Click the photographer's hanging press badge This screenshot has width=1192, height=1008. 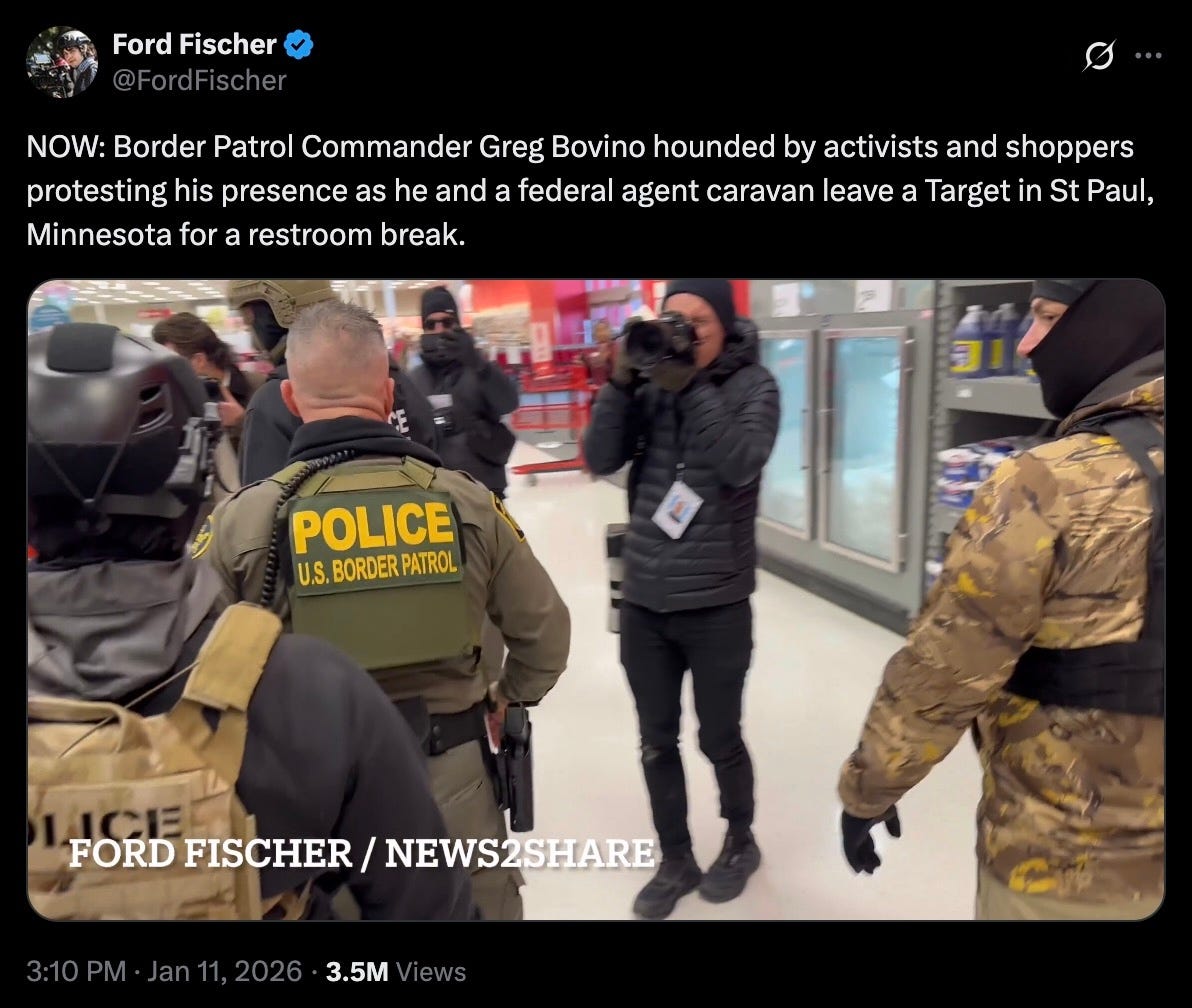coord(676,509)
